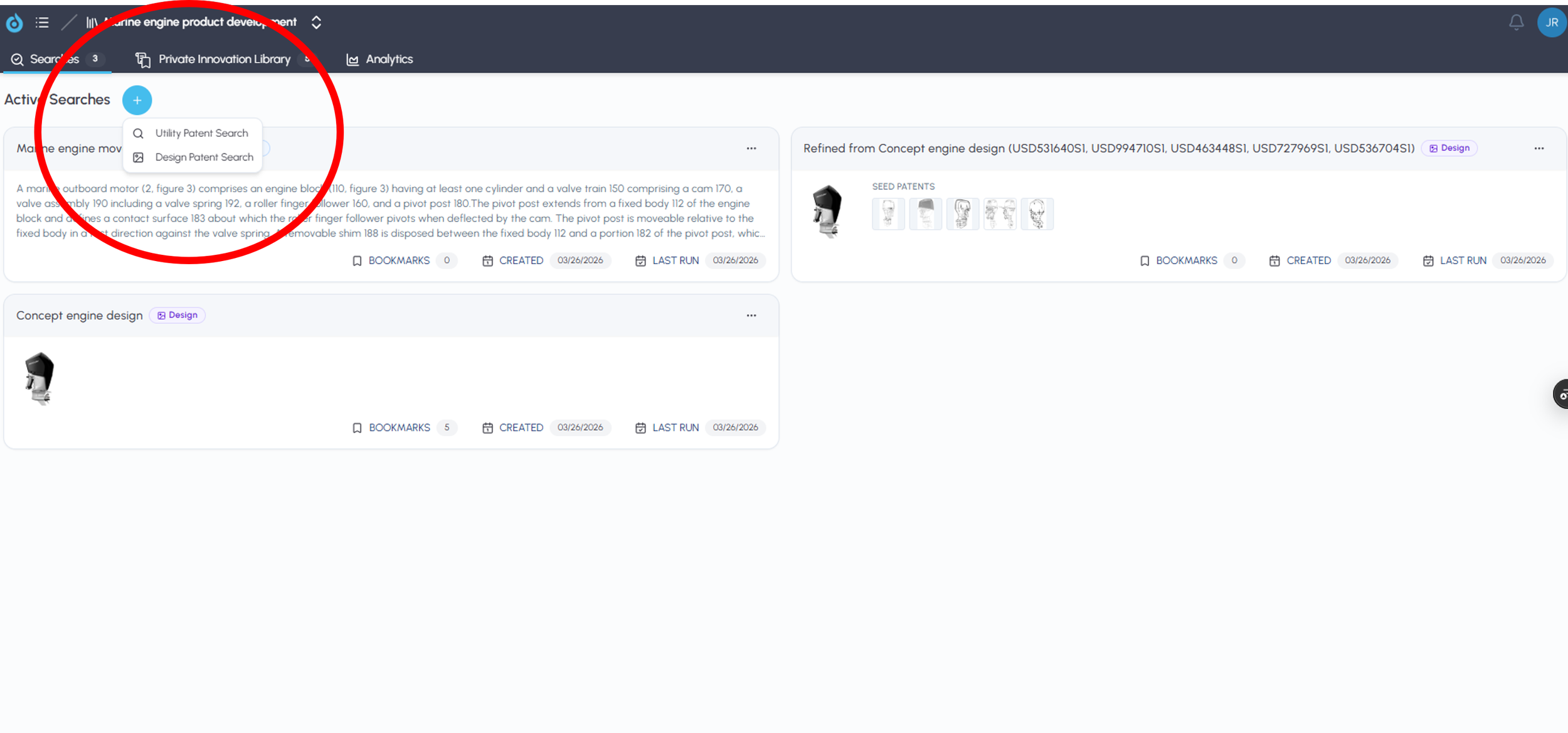Open the notifications bell
The image size is (1568, 733).
tap(1516, 23)
